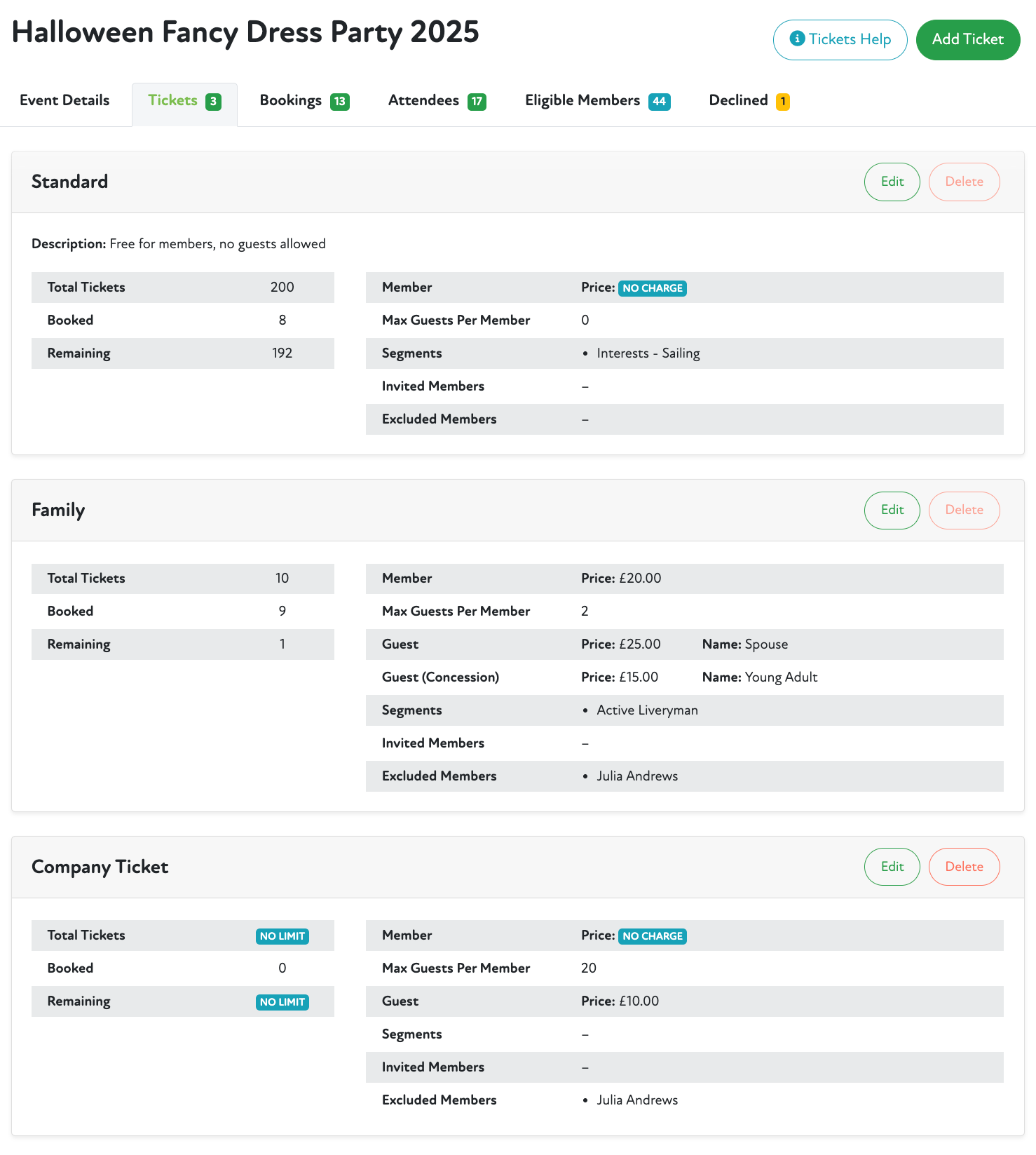Image resolution: width=1036 pixels, height=1155 pixels.
Task: Switch to the Event Details tab
Action: click(64, 100)
